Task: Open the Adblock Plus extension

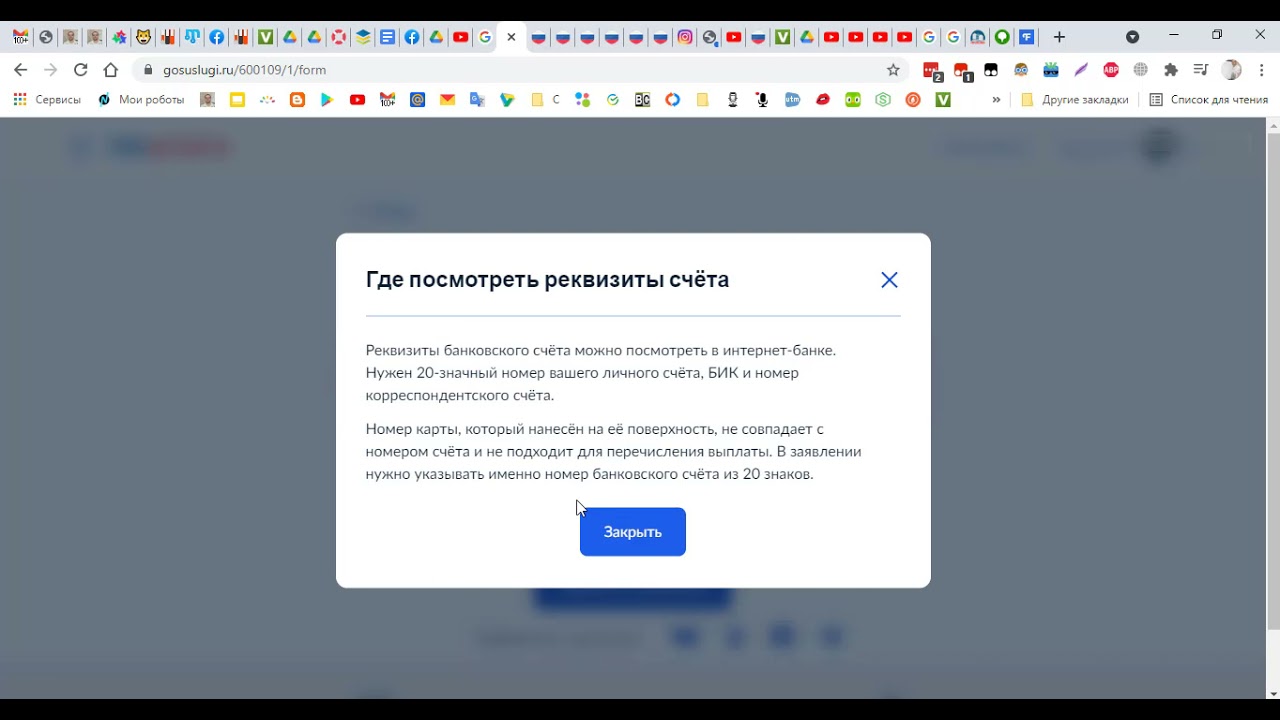Action: click(1111, 70)
